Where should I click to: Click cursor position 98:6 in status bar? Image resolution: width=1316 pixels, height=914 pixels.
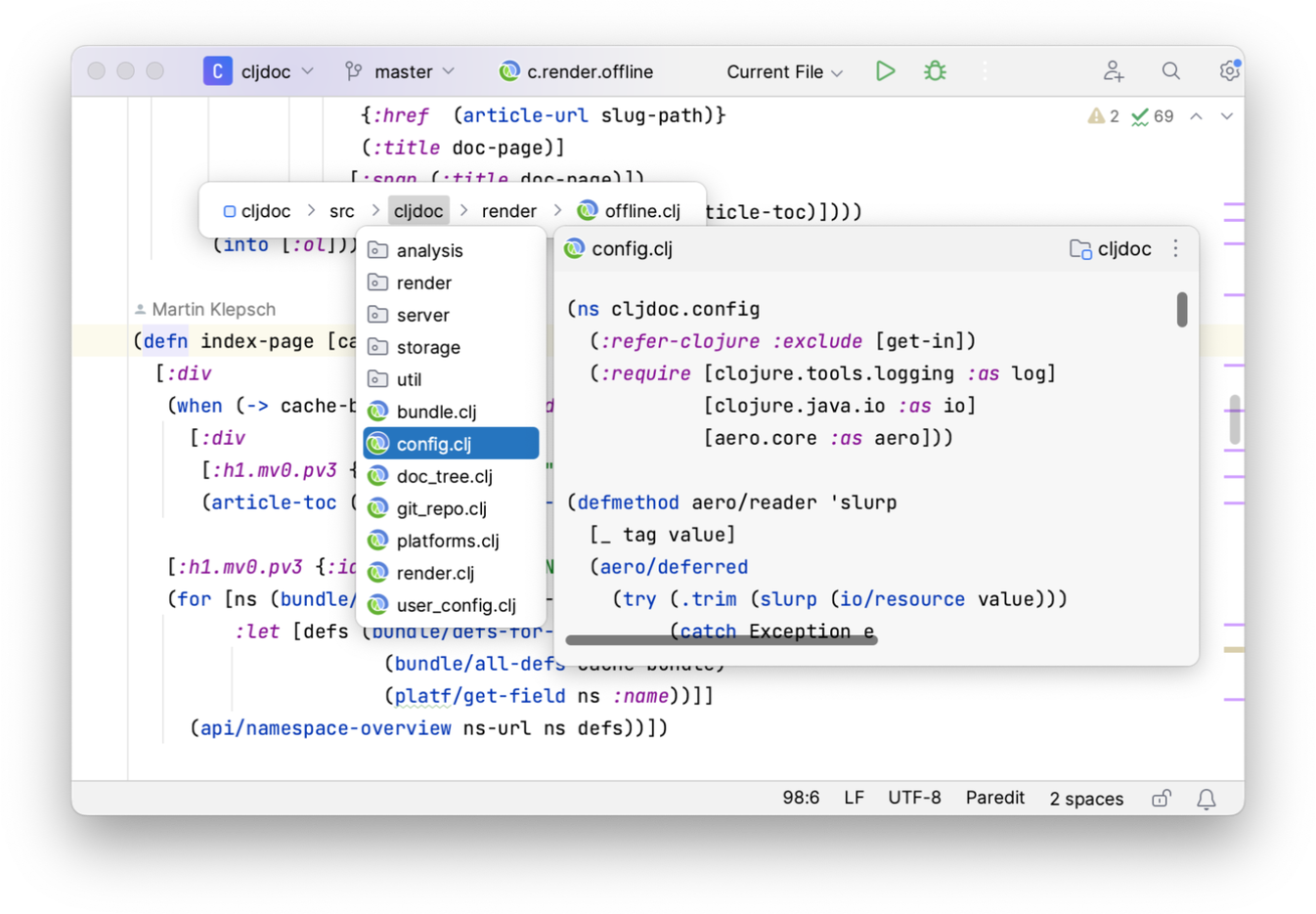tap(801, 799)
